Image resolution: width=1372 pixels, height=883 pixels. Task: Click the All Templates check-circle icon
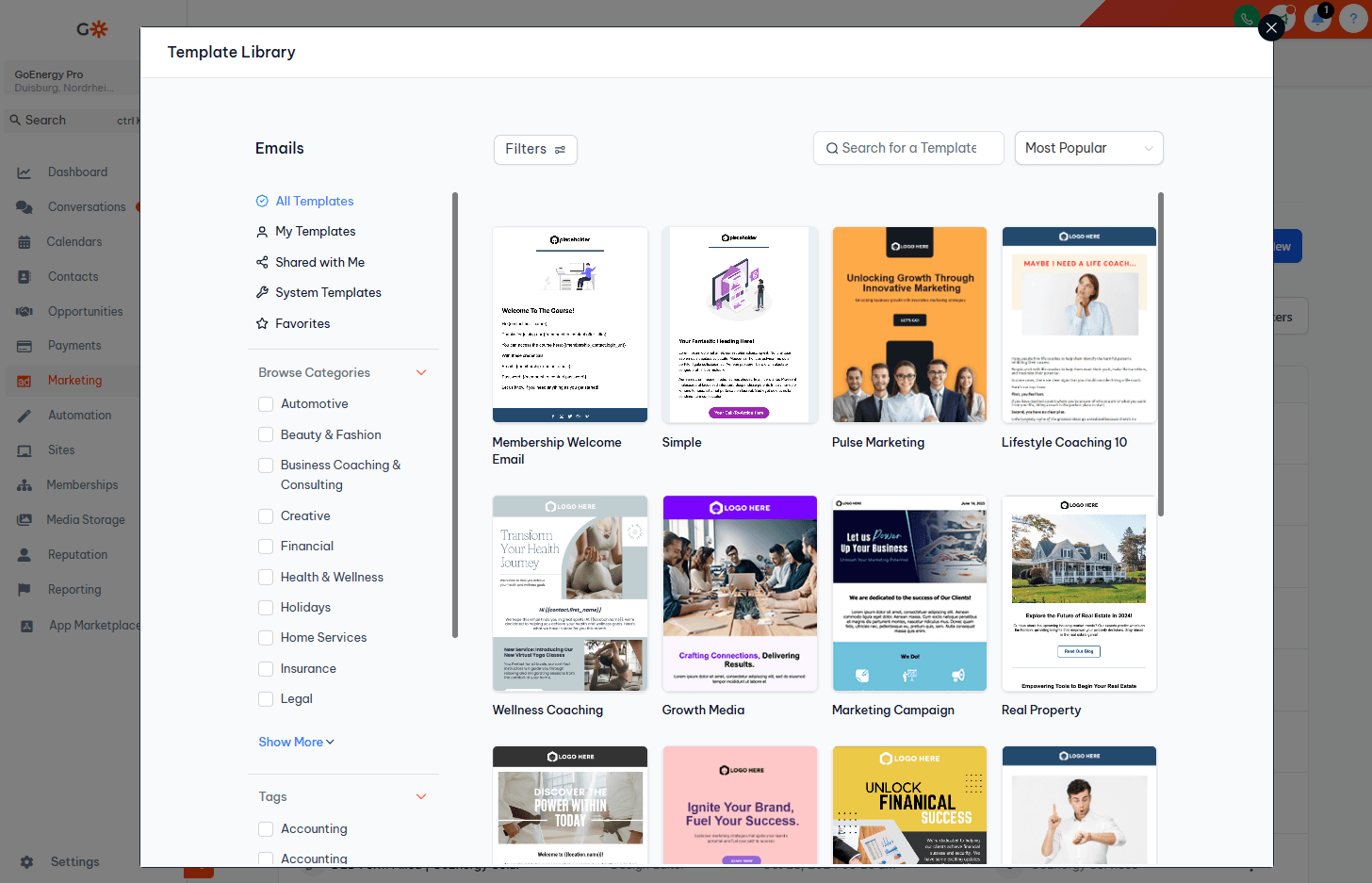click(262, 201)
